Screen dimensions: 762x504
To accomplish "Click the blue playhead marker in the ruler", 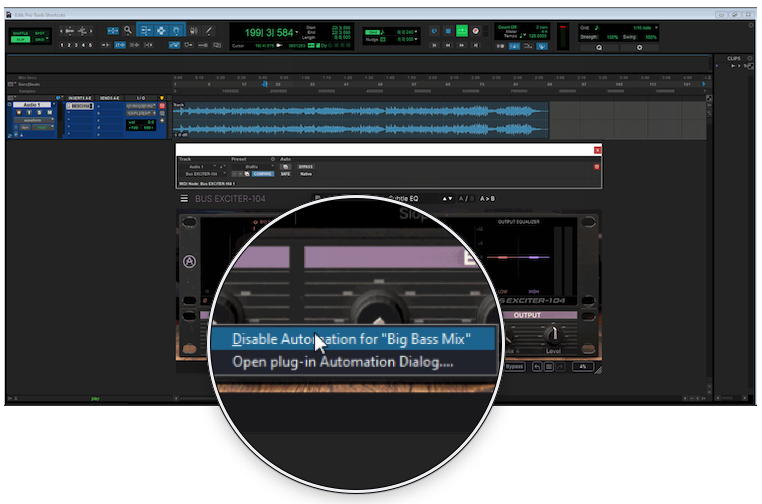I will point(265,84).
